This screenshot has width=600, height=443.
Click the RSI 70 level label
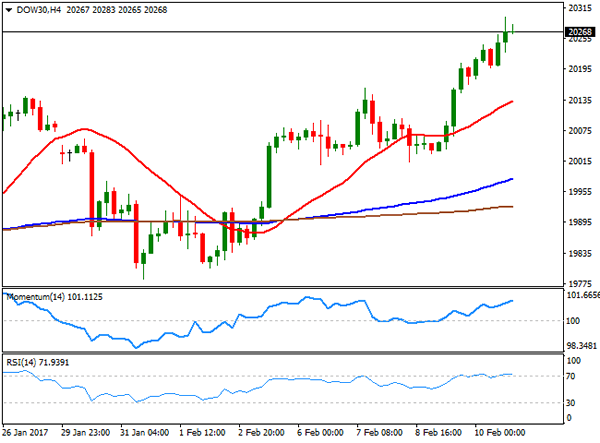pyautogui.click(x=571, y=376)
